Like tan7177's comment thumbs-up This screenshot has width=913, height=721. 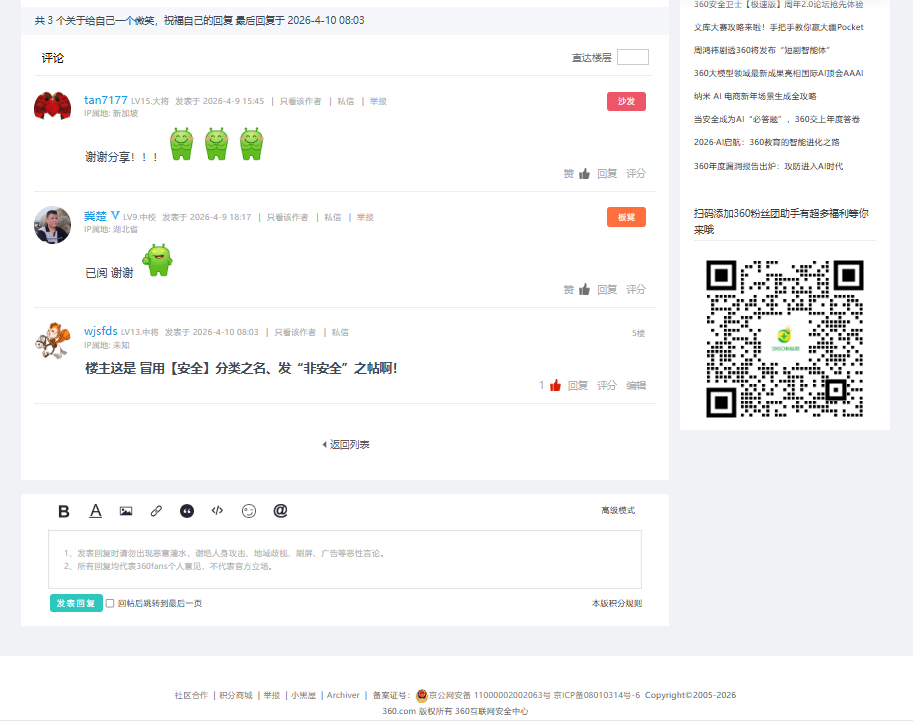(x=585, y=174)
